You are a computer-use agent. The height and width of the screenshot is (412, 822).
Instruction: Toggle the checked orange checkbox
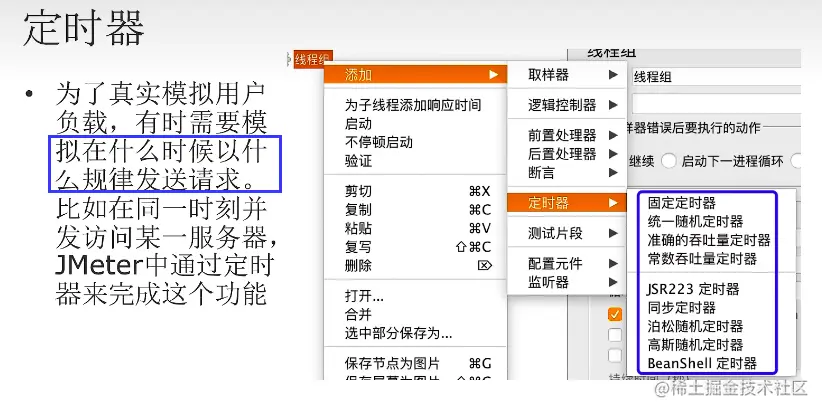click(x=614, y=314)
